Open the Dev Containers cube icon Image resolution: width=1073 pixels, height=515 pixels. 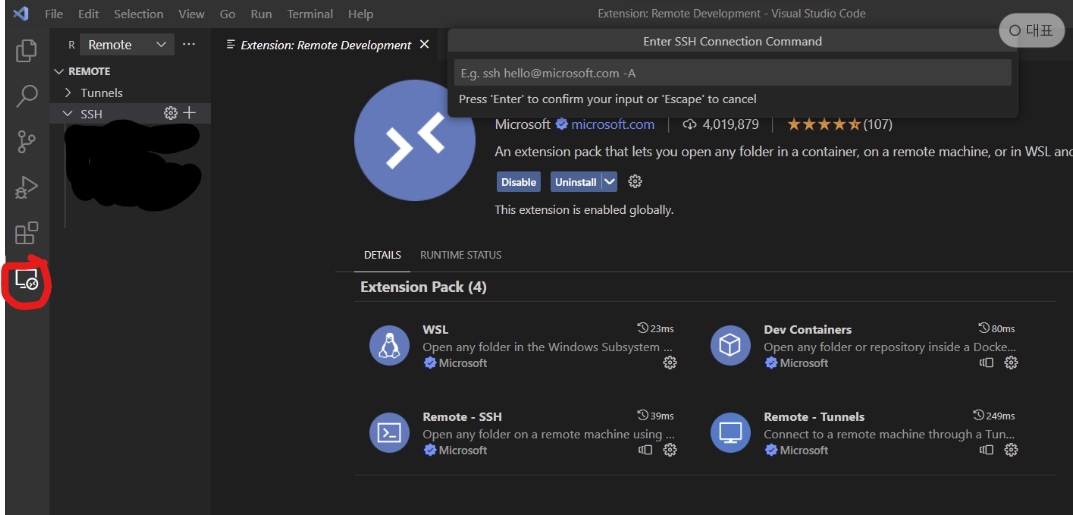click(x=730, y=346)
